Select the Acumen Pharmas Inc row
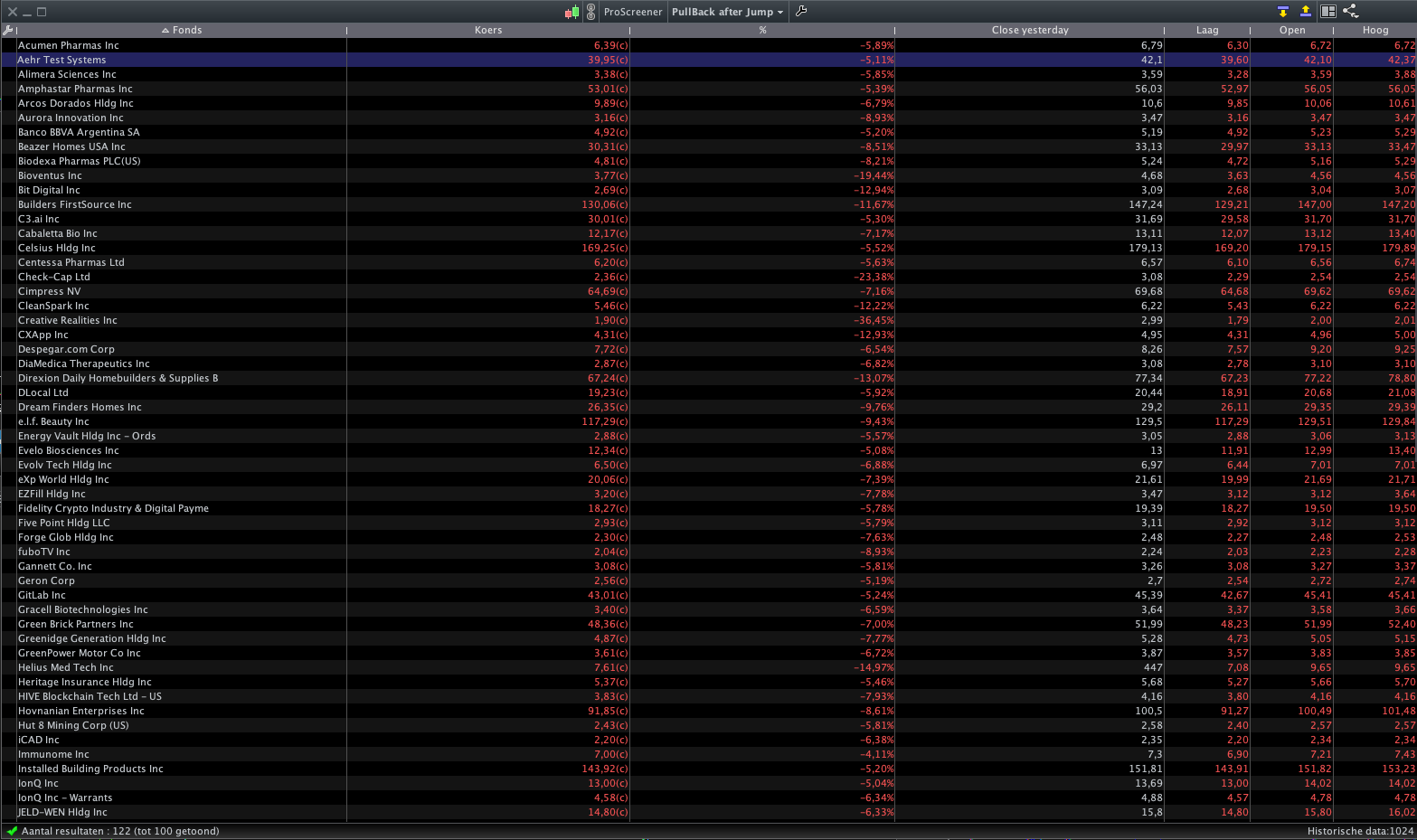The height and width of the screenshot is (840, 1417). point(708,45)
